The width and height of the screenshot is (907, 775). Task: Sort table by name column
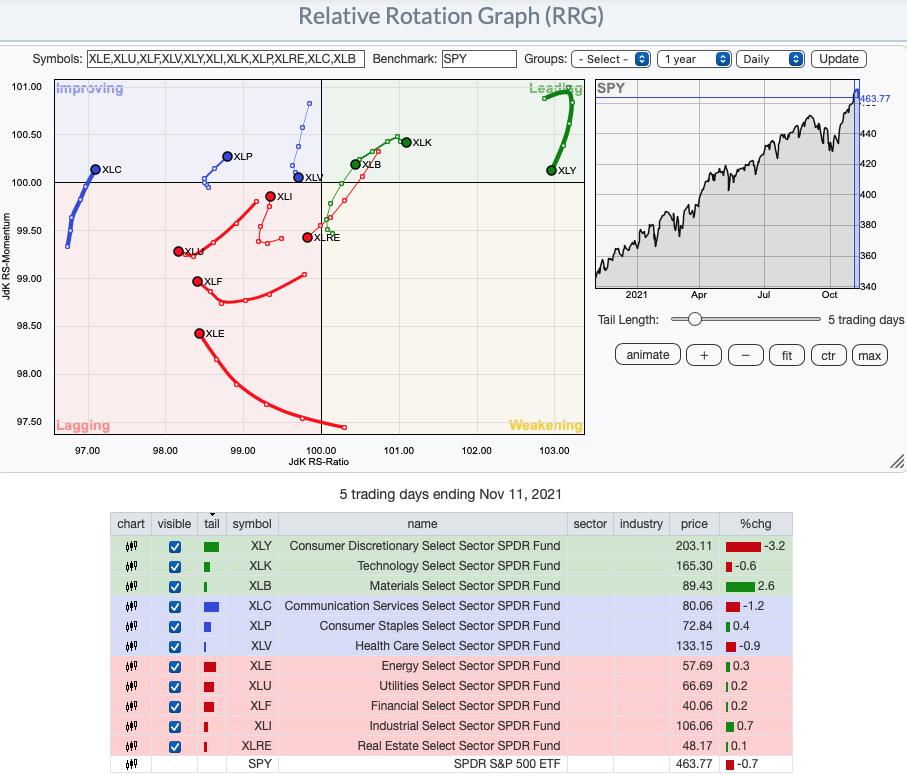(x=422, y=524)
